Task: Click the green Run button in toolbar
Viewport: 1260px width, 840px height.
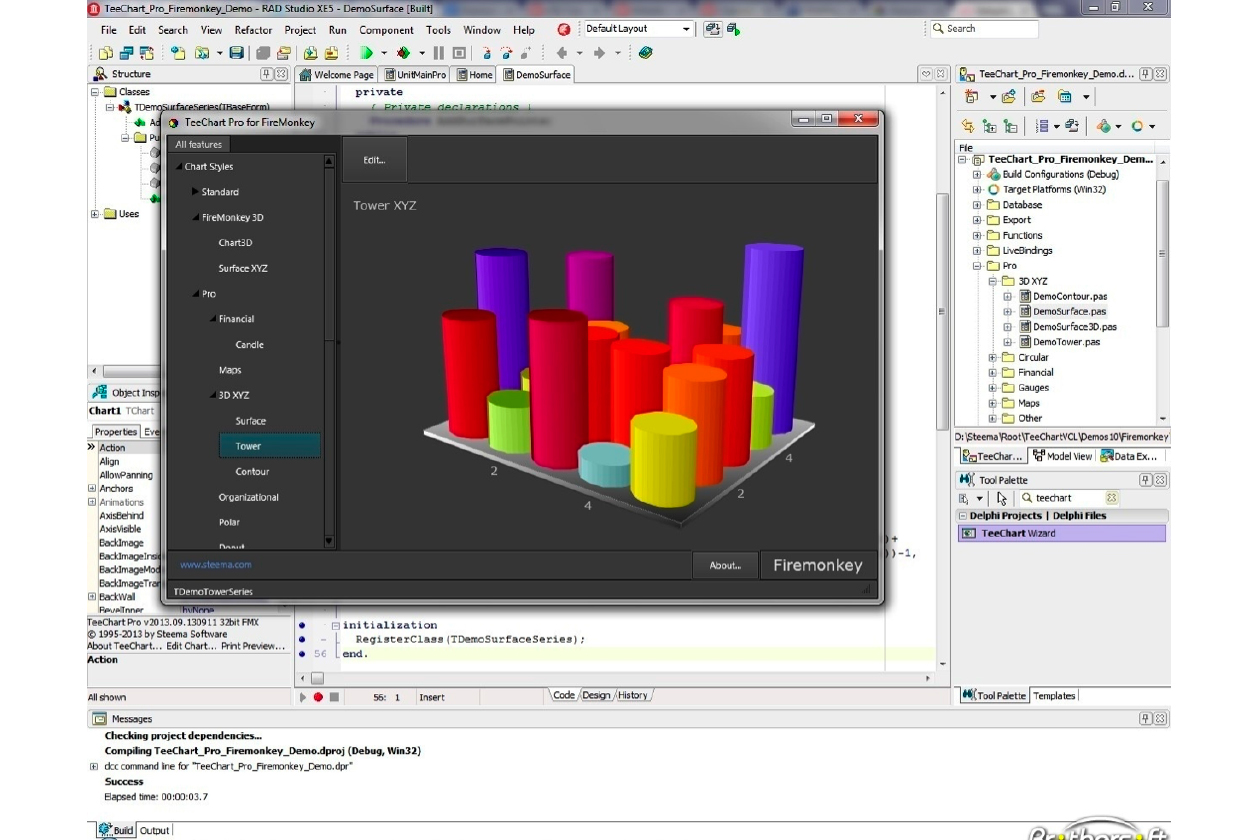Action: click(367, 53)
